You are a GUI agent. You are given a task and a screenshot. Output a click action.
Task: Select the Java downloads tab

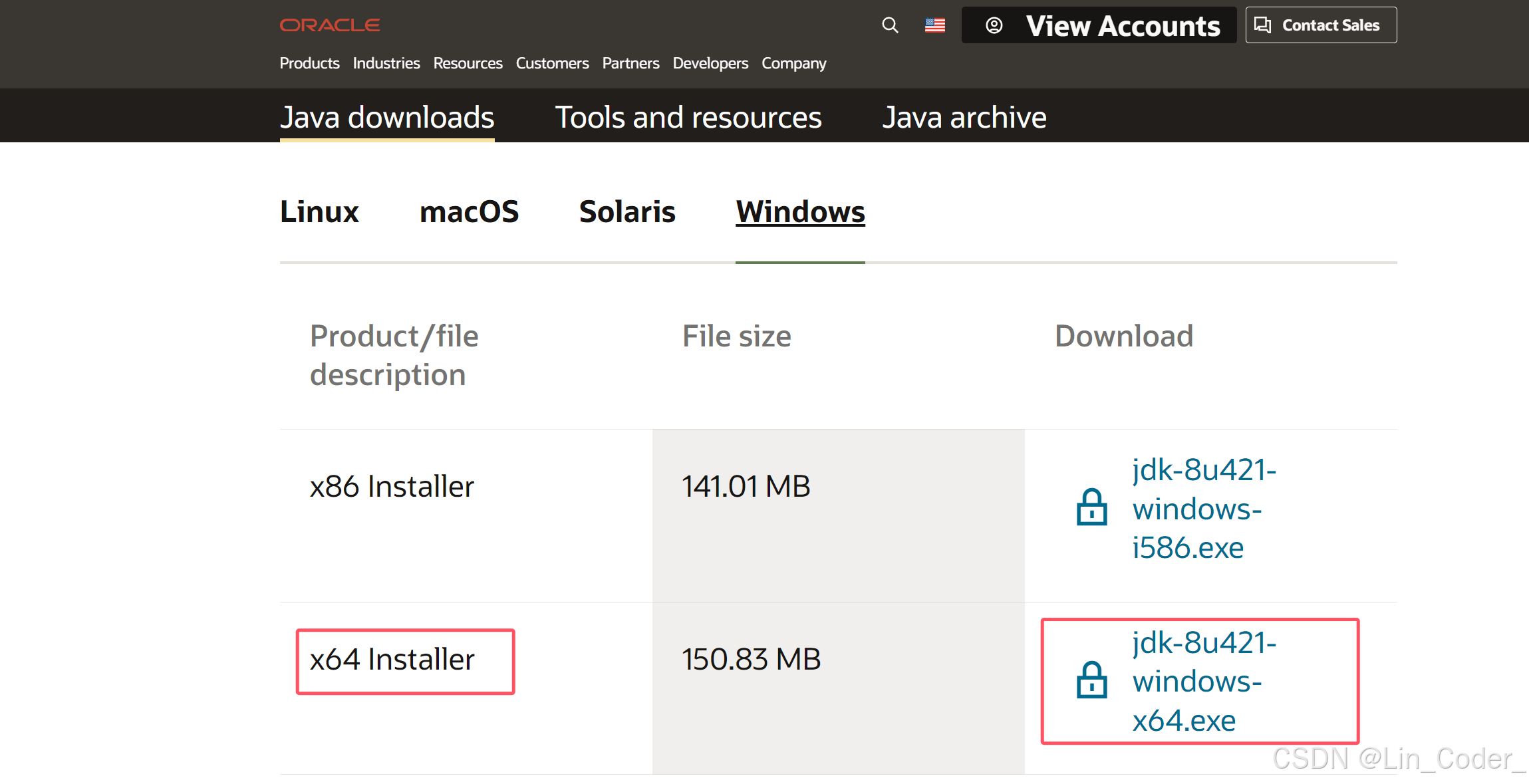tap(387, 117)
